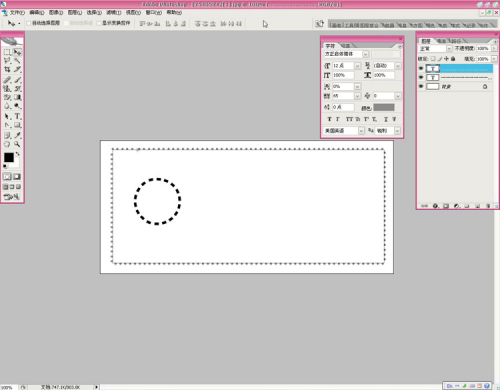The image size is (500, 390).
Task: Select the Dodge tool
Action: click(x=17, y=106)
